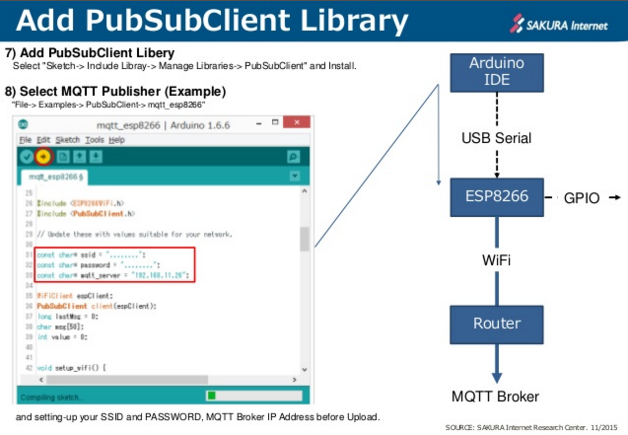Screen dimensions: 628x435
Task: Open the Edit menu
Action: 43,140
